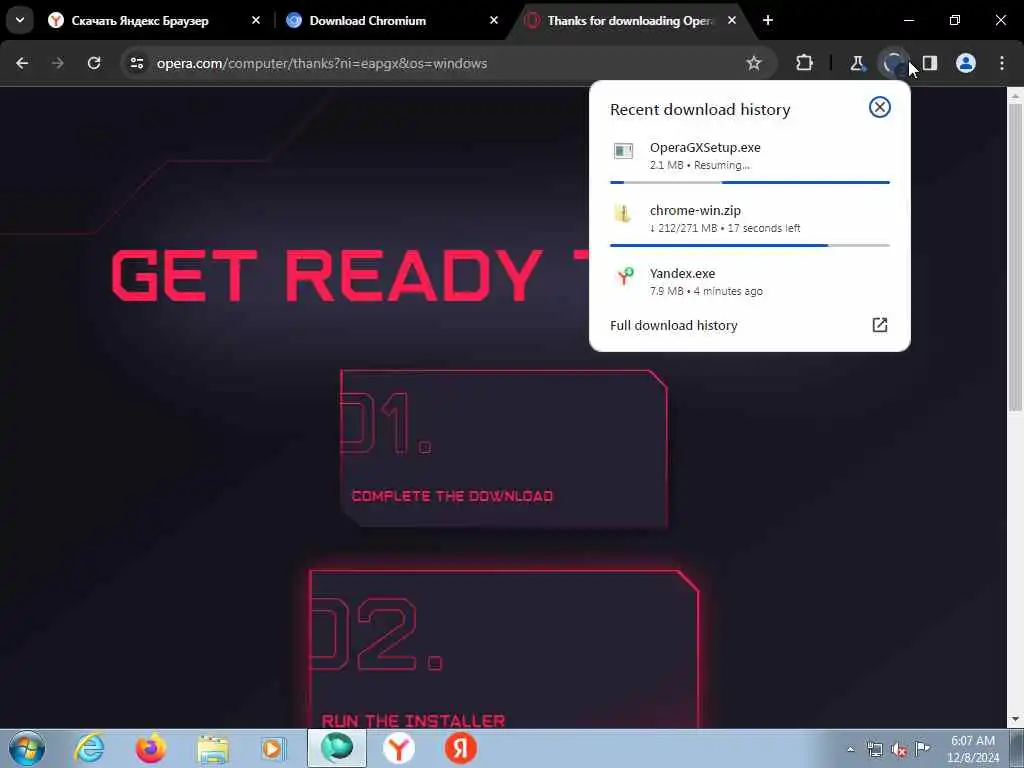Screen dimensions: 1024x768
Task: Open the network tray icon
Action: click(874, 750)
